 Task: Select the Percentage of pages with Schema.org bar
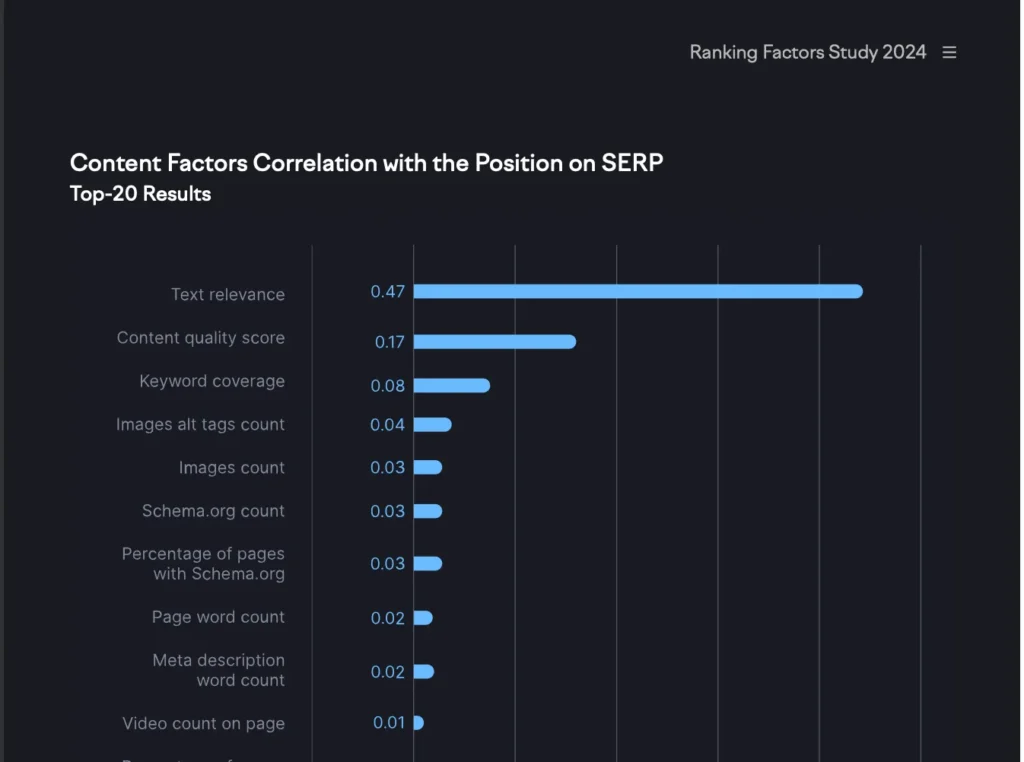[427, 564]
